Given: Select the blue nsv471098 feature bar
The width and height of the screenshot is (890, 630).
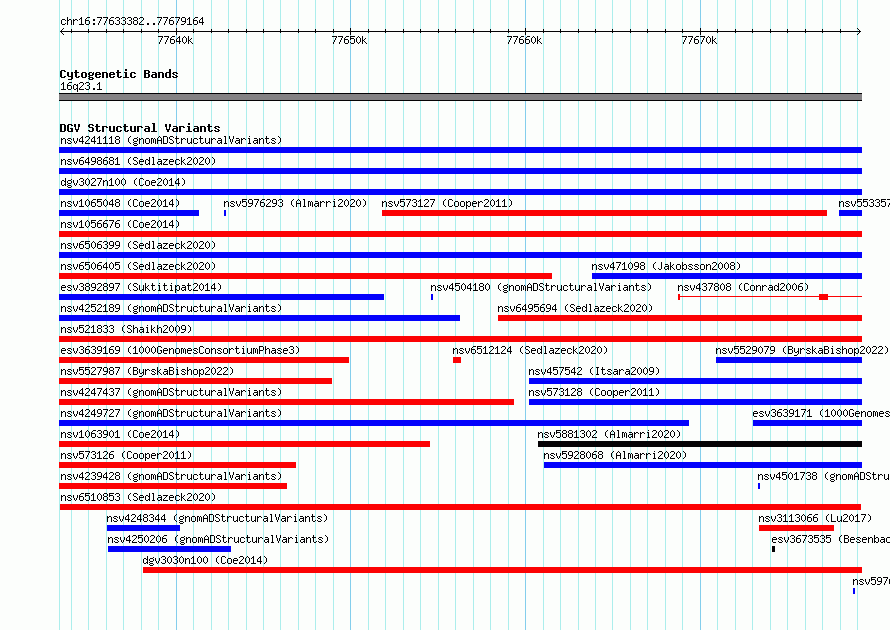Looking at the screenshot, I should 727,276.
